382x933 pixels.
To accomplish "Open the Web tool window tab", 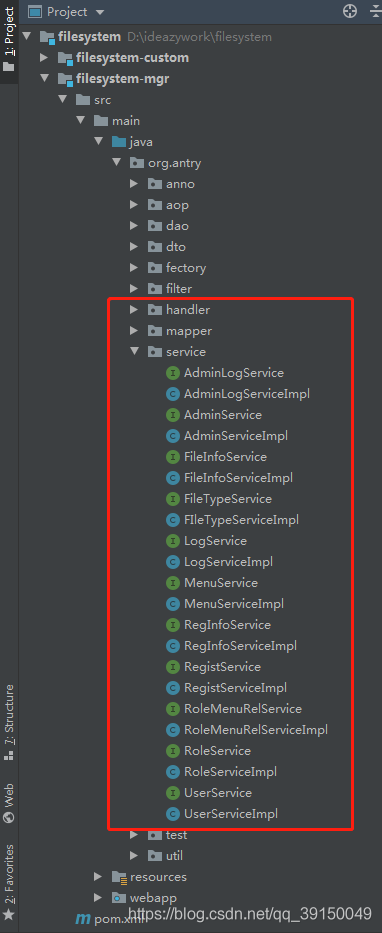I will click(9, 803).
